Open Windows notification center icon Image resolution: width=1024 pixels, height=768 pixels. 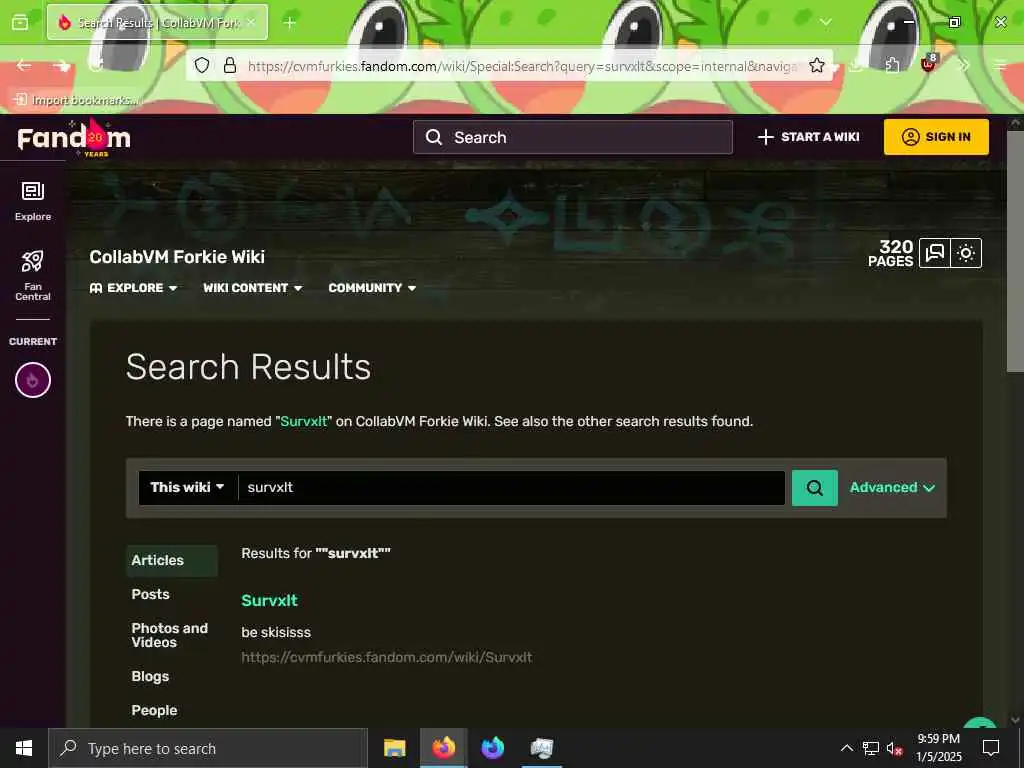pos(991,748)
